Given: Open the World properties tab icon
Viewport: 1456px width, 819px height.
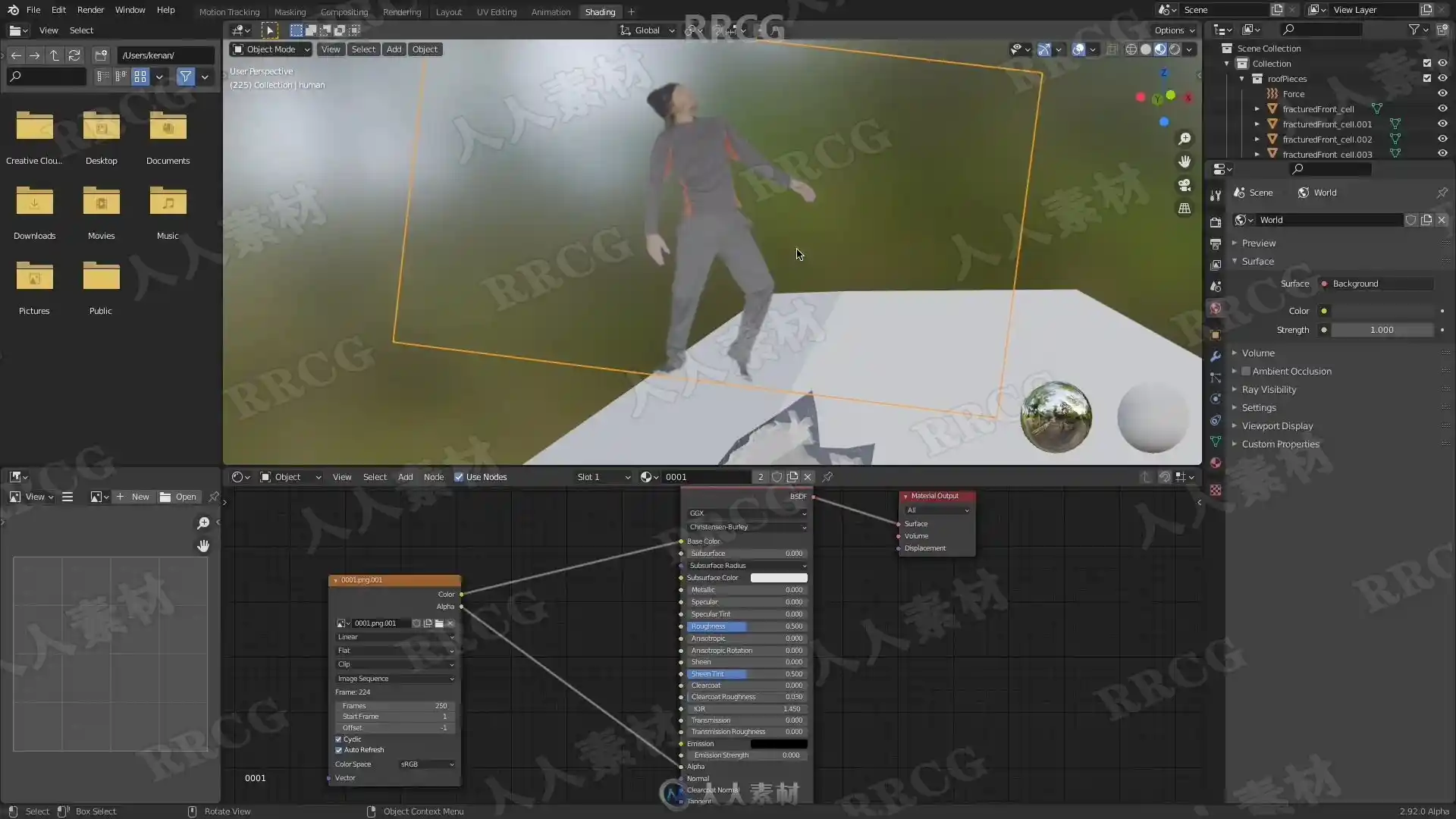Looking at the screenshot, I should [x=1216, y=309].
